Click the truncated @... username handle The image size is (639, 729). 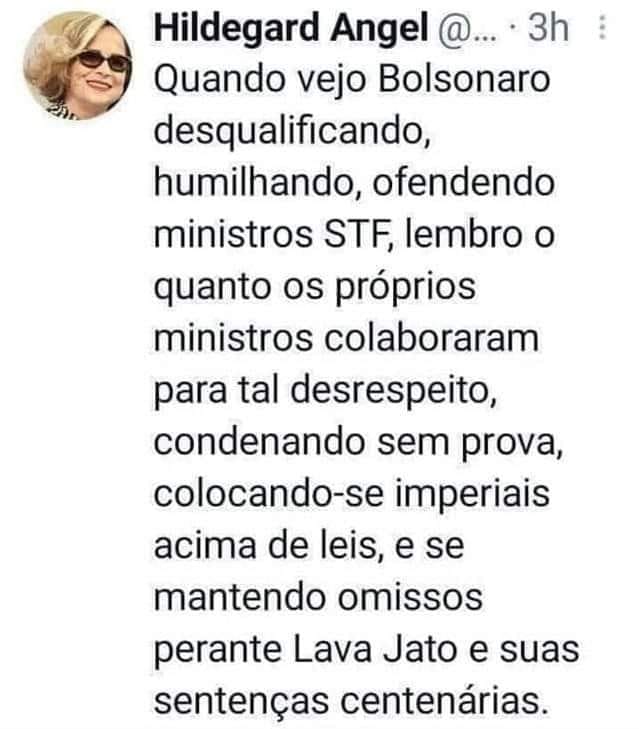[x=467, y=29]
